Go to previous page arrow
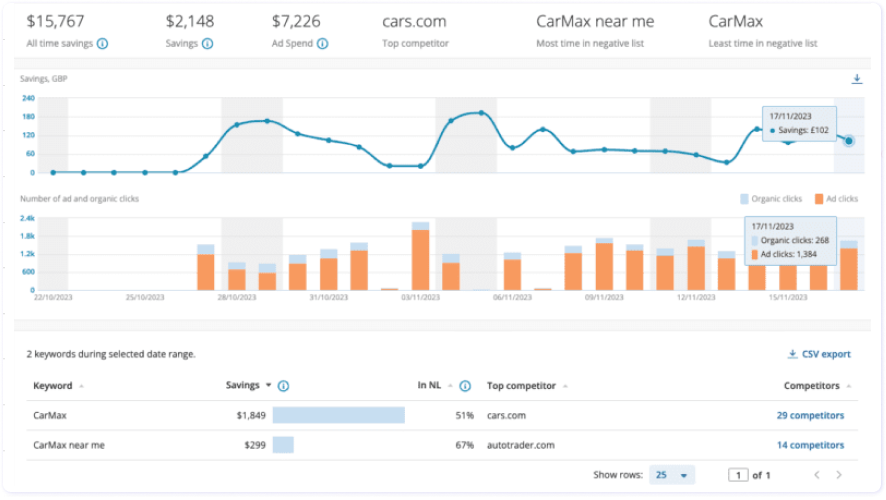This screenshot has width=886, height=500. coord(817,475)
